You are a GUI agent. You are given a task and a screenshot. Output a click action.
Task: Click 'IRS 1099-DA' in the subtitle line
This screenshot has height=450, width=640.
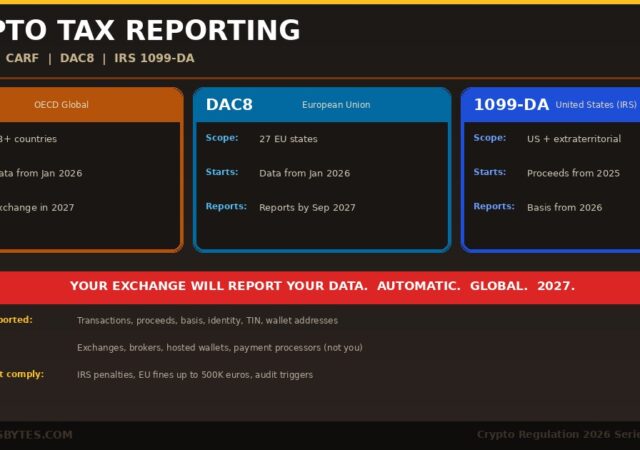click(154, 58)
